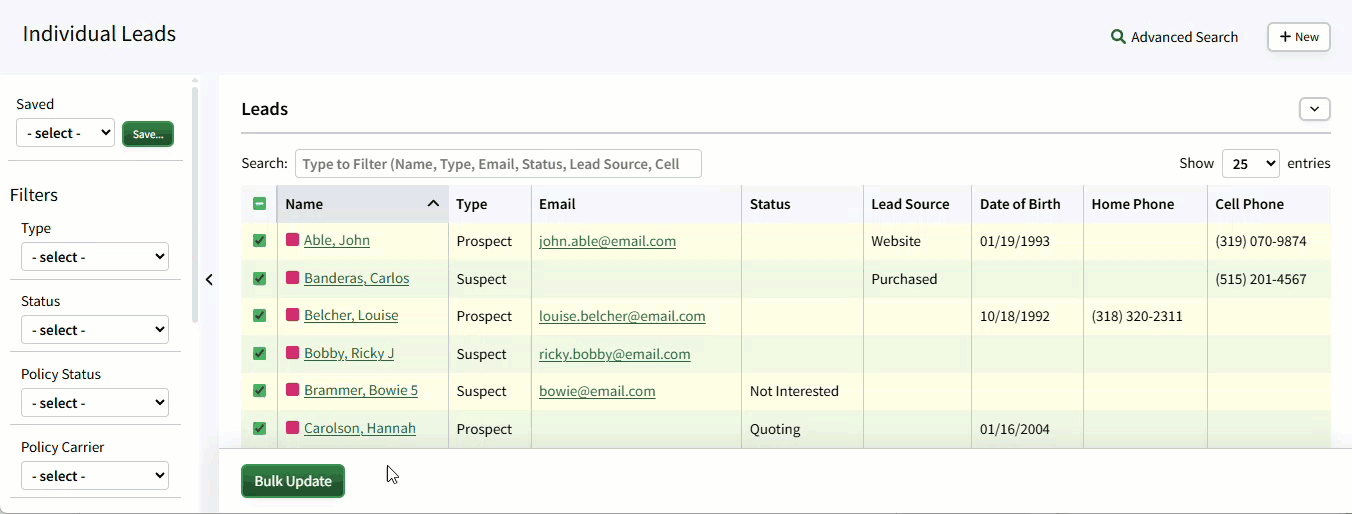
Task: Toggle the select-all checkbox in table header
Action: point(260,204)
